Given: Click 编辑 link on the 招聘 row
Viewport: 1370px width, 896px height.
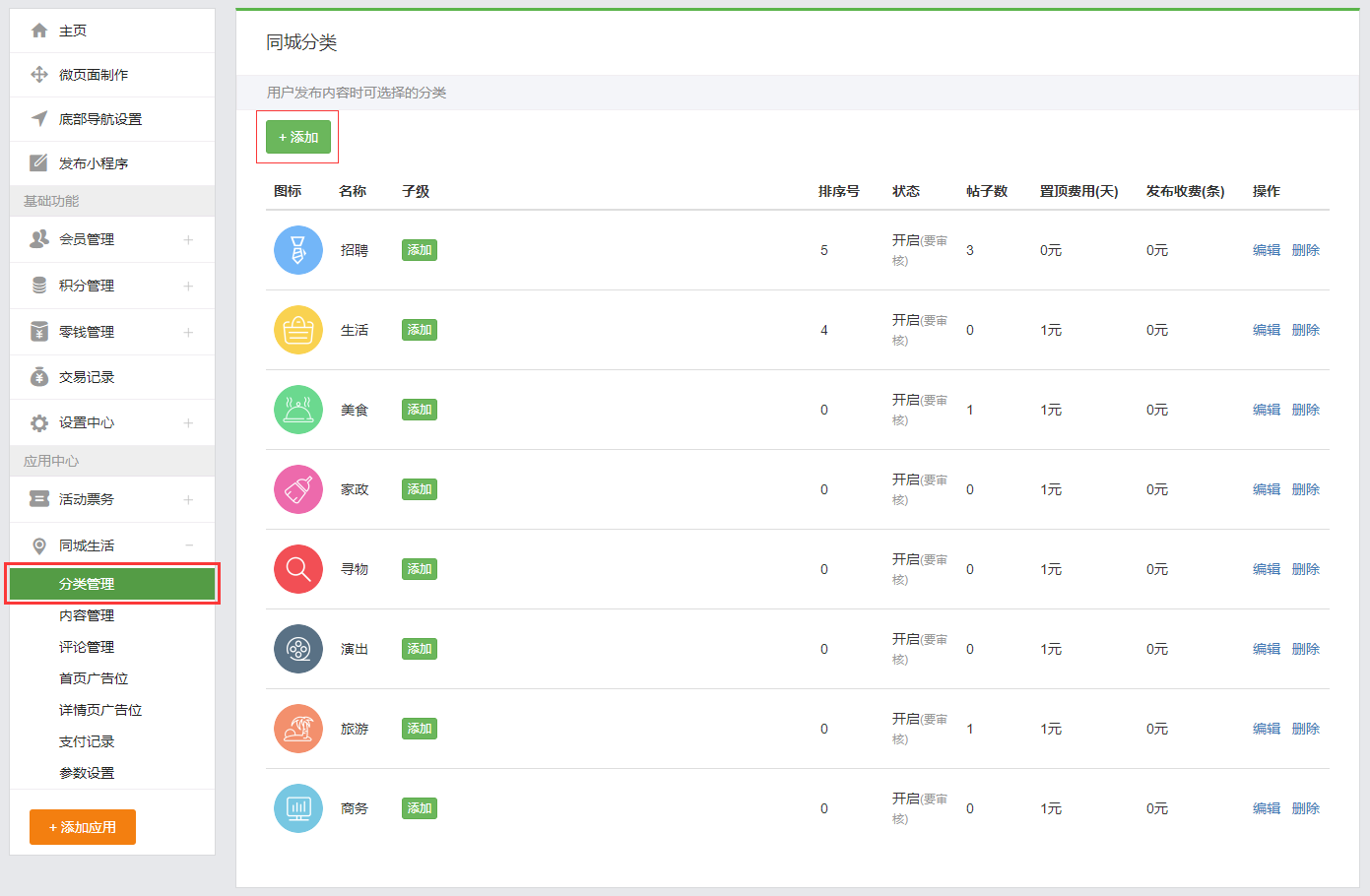Looking at the screenshot, I should [x=1266, y=250].
